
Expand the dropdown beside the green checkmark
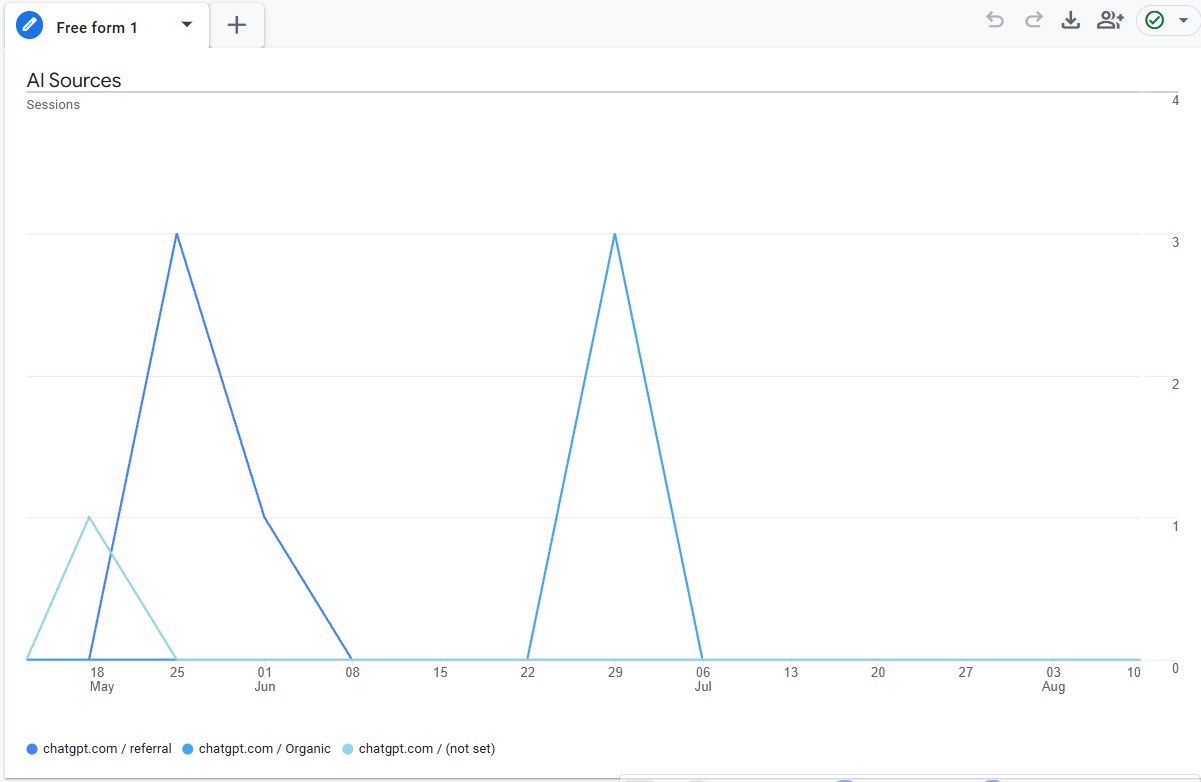1184,20
